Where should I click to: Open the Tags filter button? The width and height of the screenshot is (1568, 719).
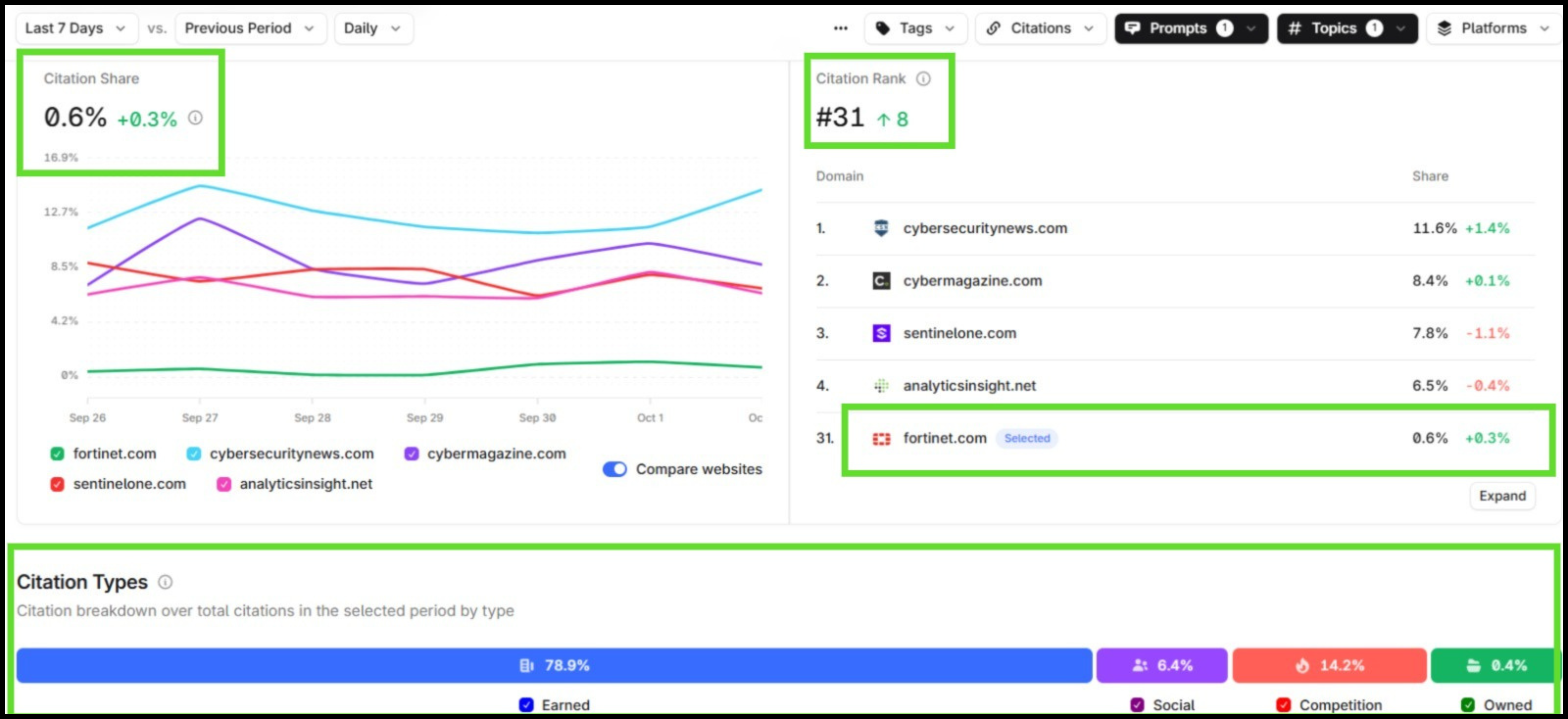[x=914, y=28]
